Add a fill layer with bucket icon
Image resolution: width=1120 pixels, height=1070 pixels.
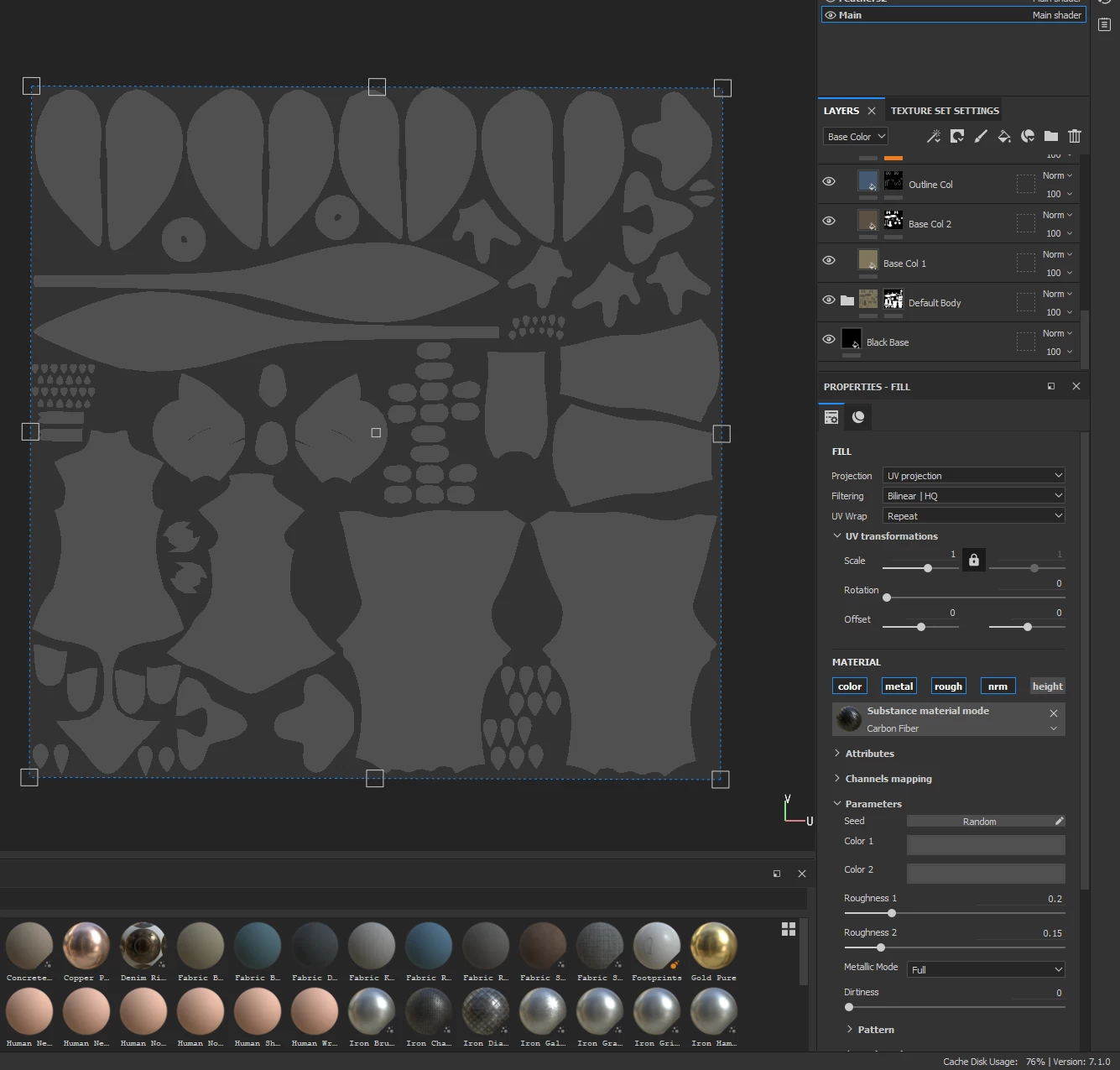1004,136
